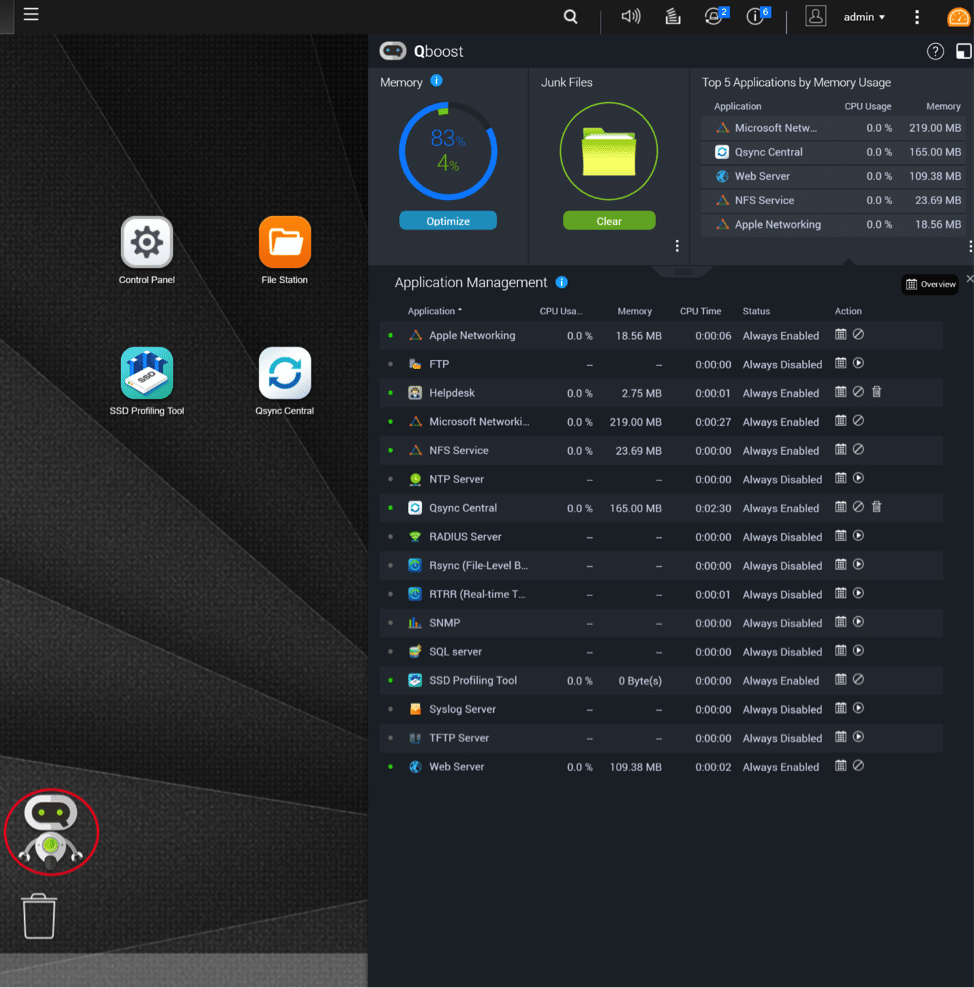
Task: Disable Microsoft Networking service
Action: point(858,421)
